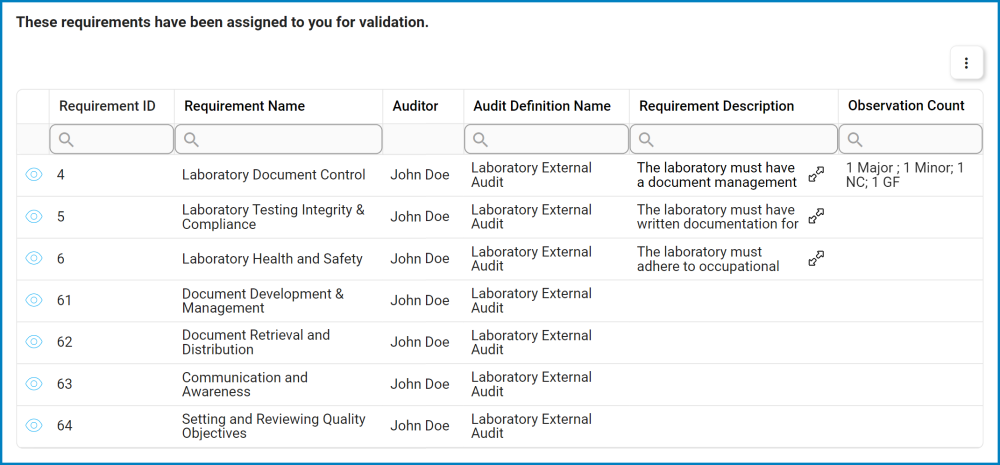Open requirement 6 using the eye icon
The width and height of the screenshot is (1000, 465).
coord(34,258)
